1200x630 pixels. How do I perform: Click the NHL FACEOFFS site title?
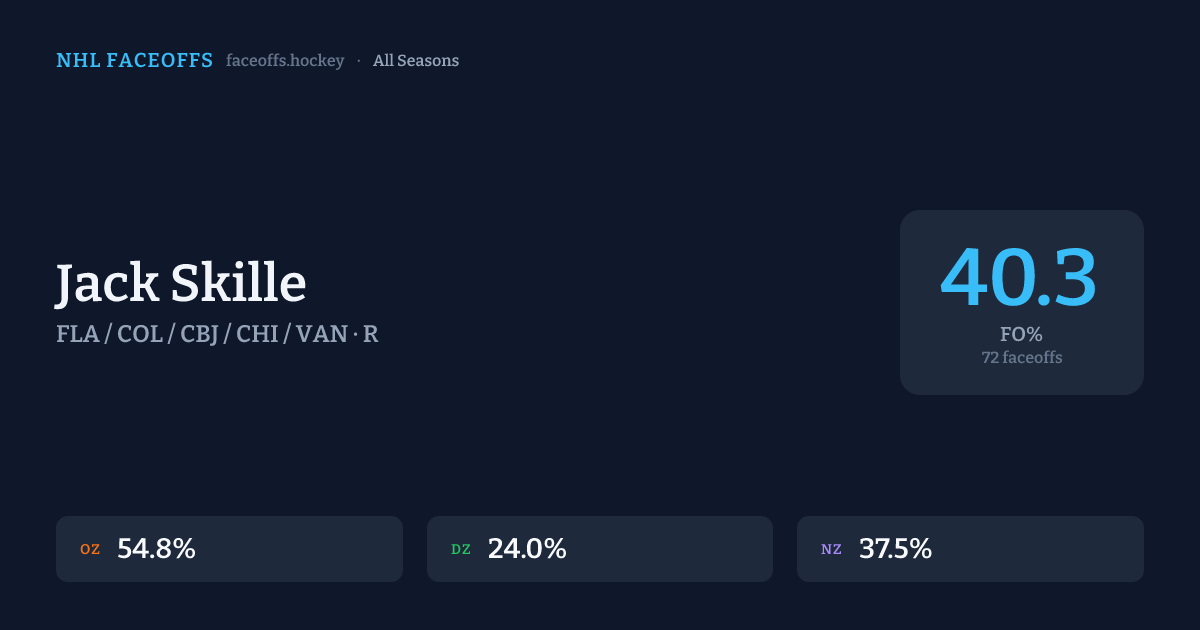(134, 61)
